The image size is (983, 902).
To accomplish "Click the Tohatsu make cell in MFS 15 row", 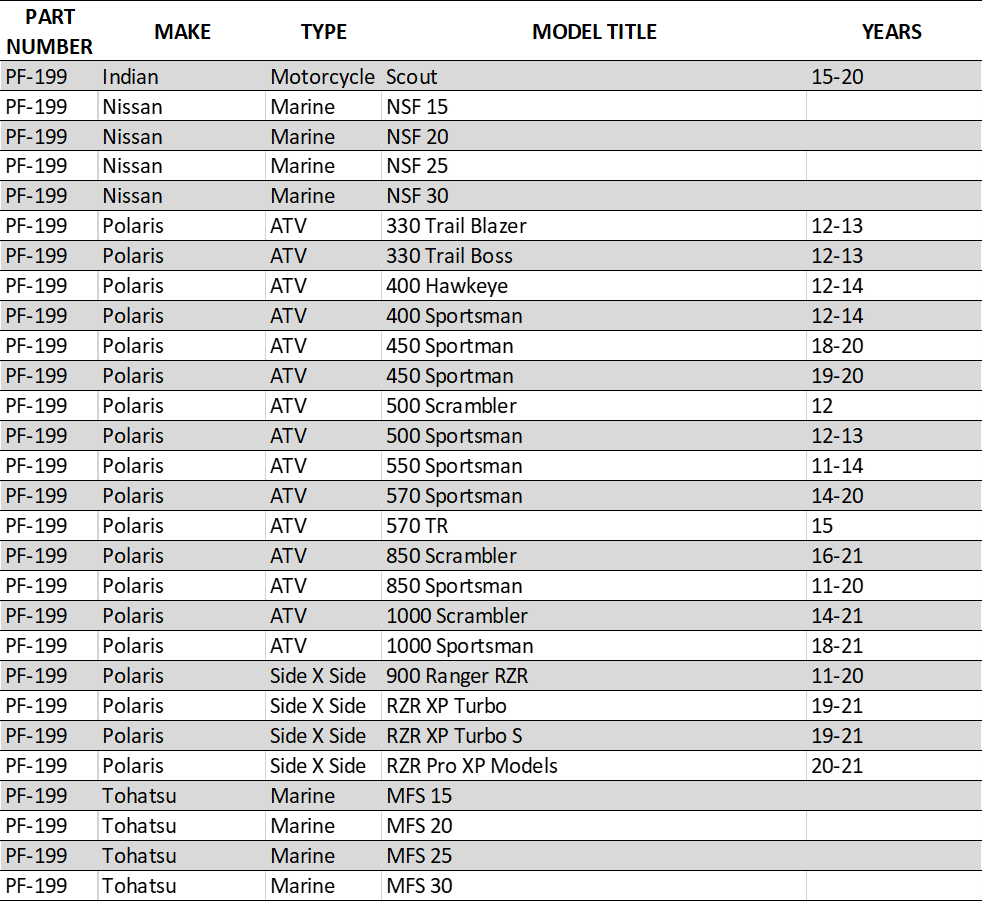I will coord(182,796).
